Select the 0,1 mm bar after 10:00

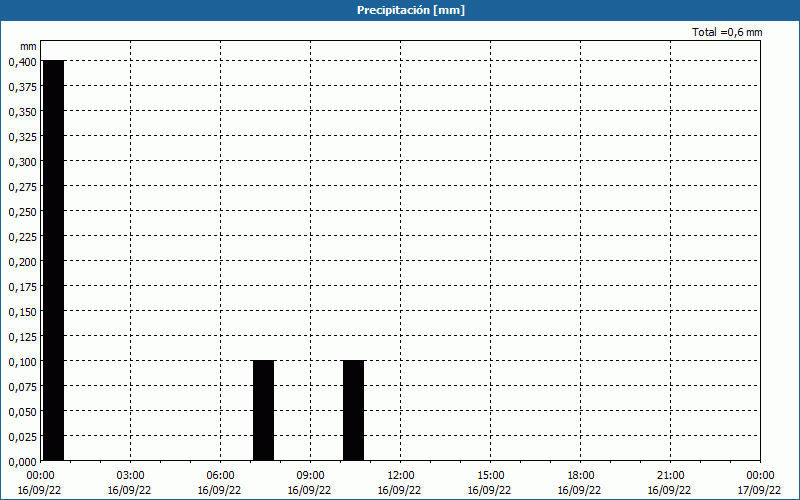pyautogui.click(x=353, y=410)
